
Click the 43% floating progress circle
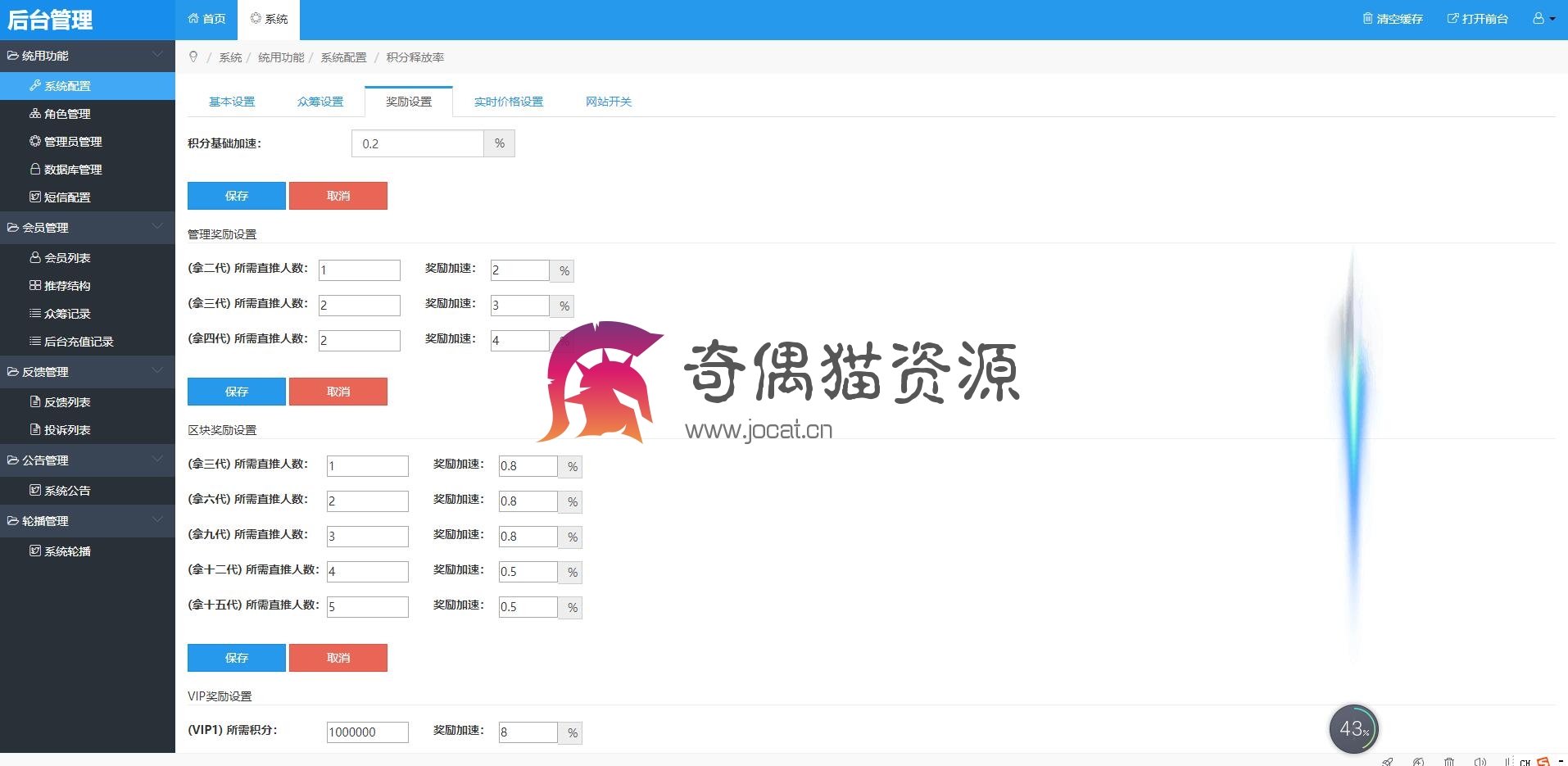click(1353, 728)
